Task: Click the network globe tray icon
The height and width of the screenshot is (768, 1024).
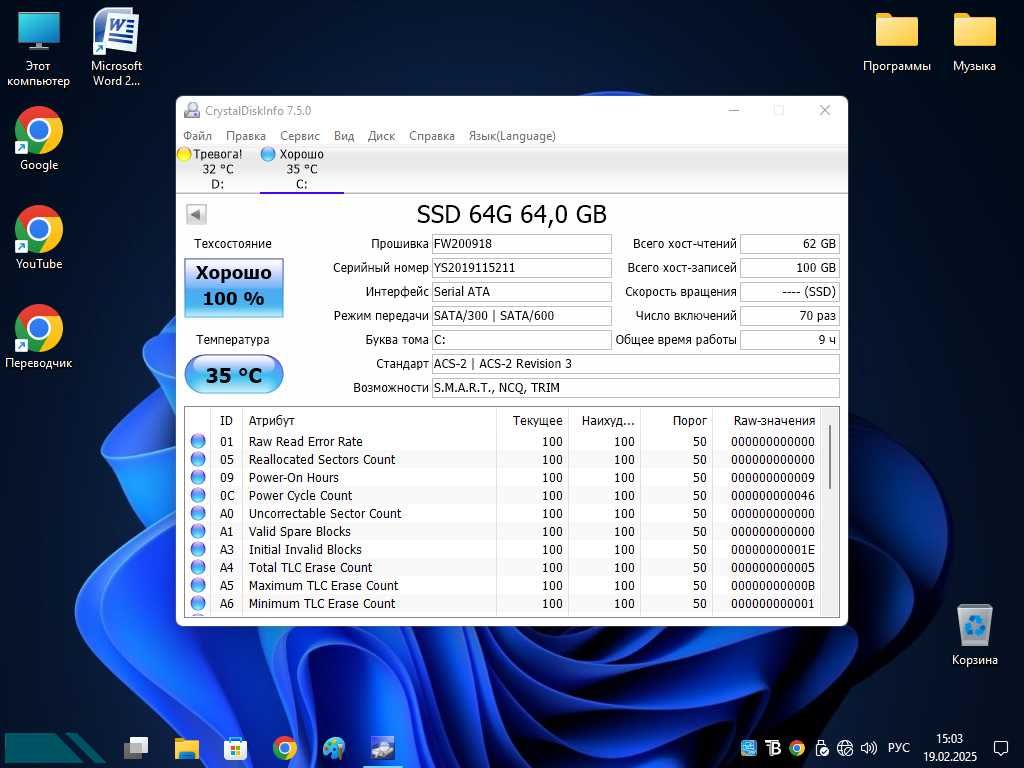Action: (x=845, y=748)
